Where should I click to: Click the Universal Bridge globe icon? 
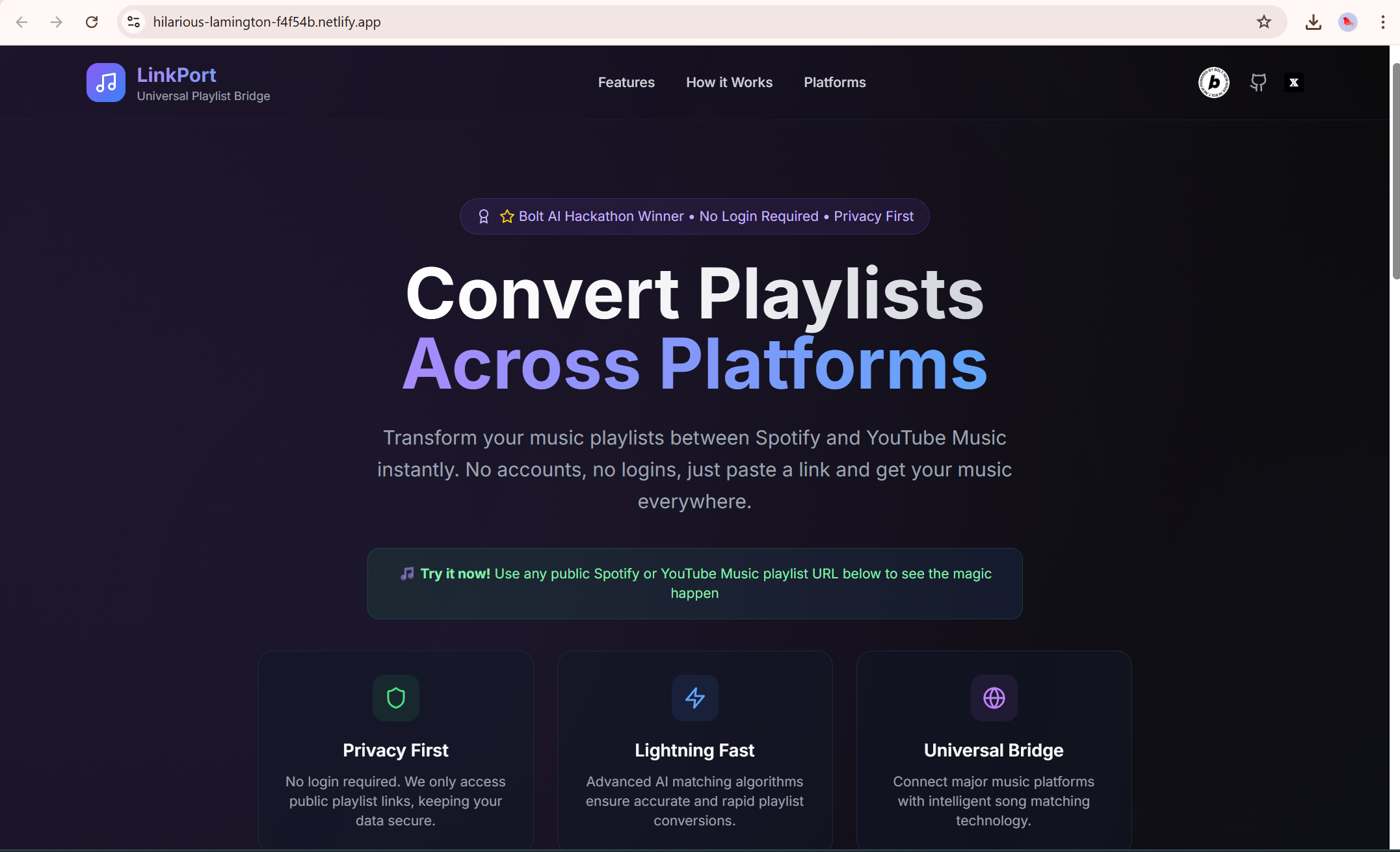[x=994, y=698]
